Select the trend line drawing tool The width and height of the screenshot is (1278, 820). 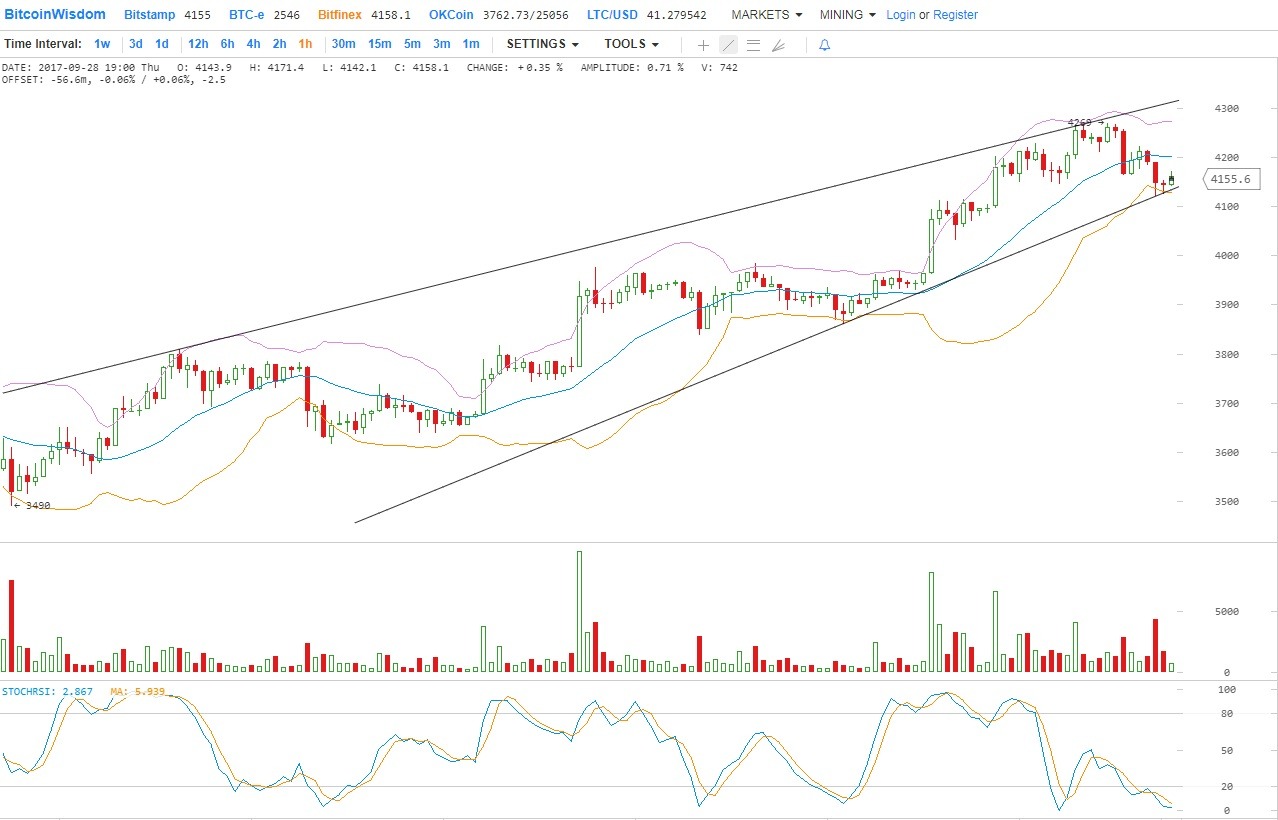tap(728, 45)
